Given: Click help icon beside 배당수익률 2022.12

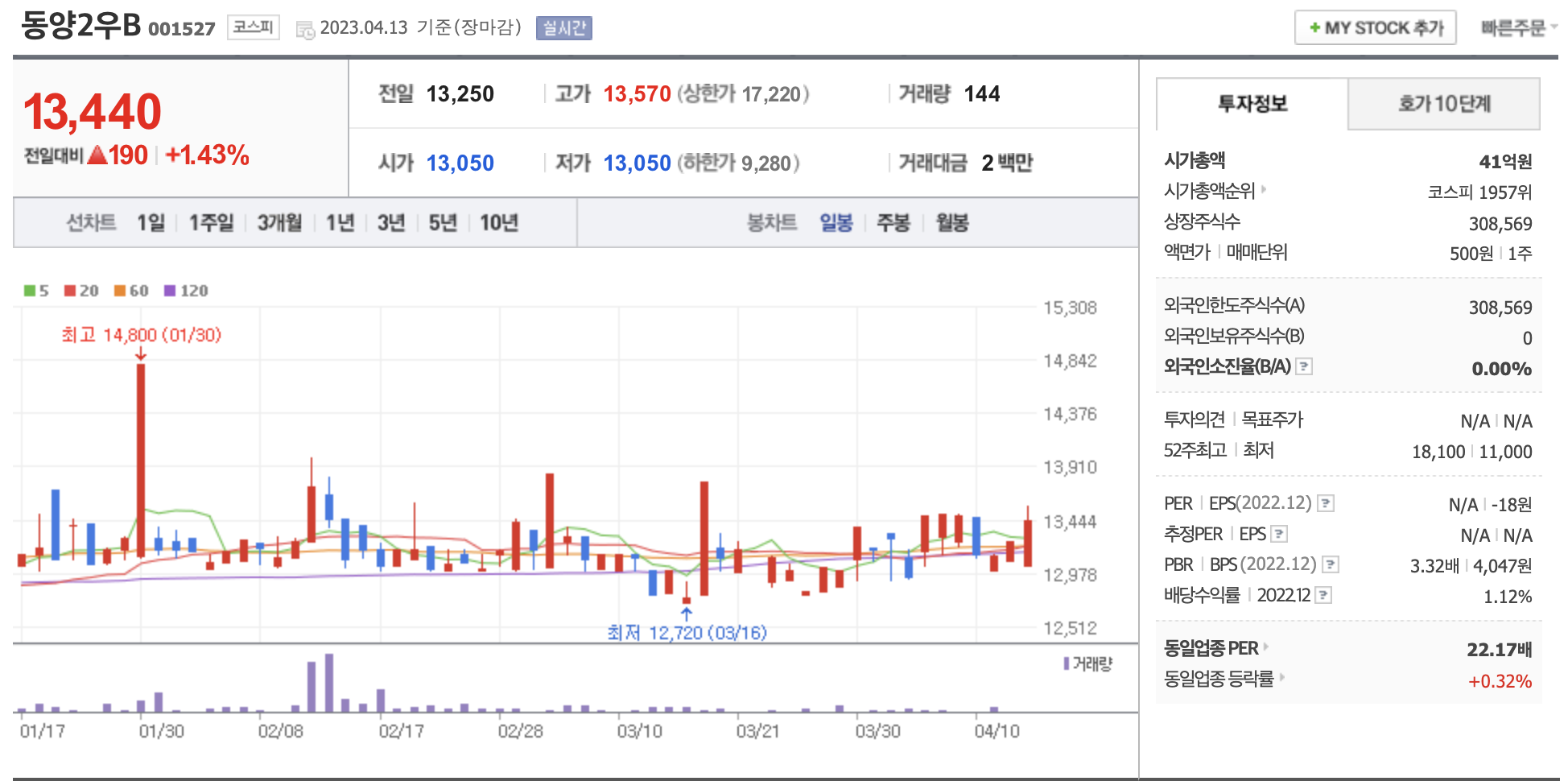Looking at the screenshot, I should 1323,596.
